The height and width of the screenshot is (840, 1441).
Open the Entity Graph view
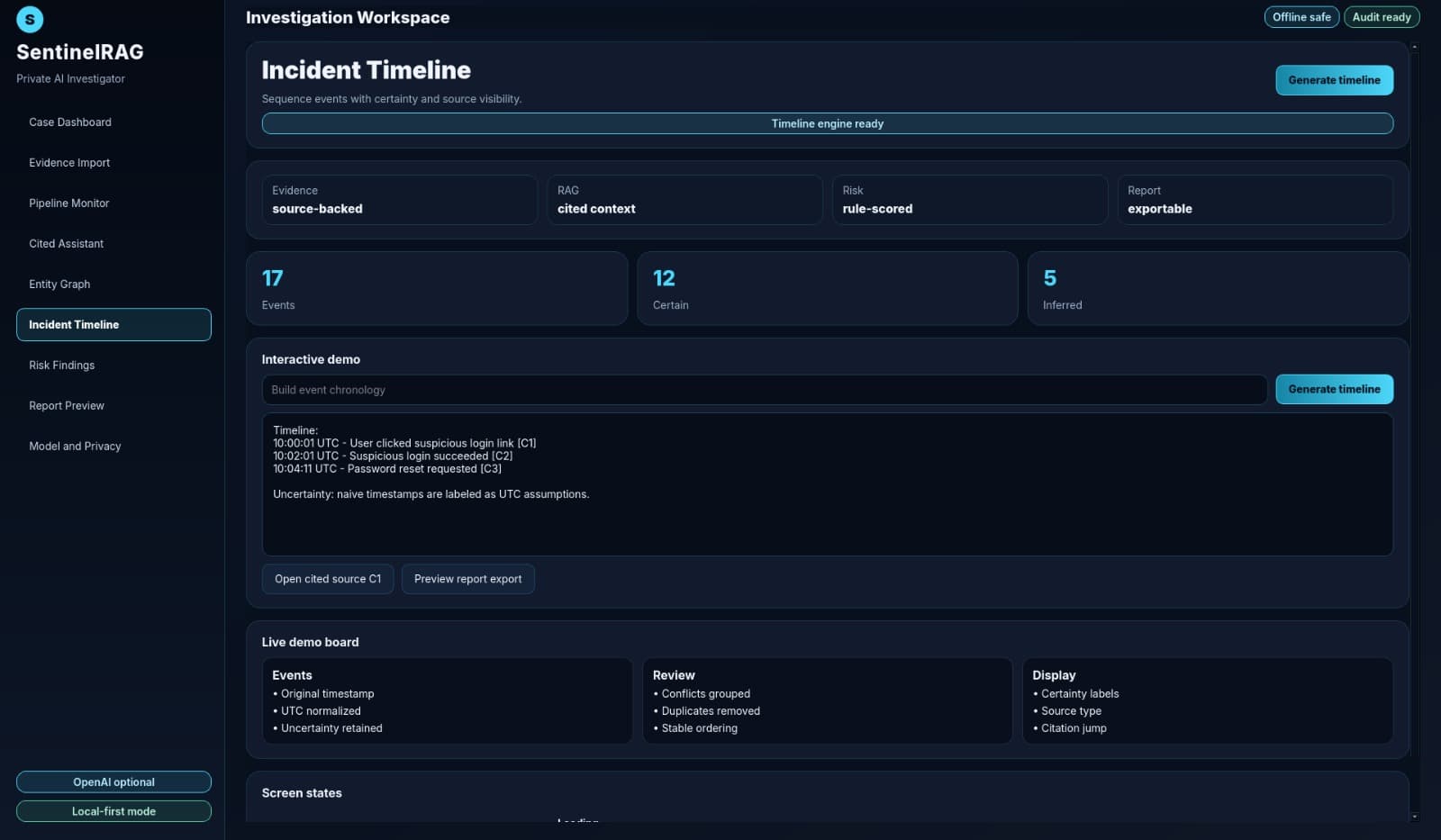[x=113, y=285]
